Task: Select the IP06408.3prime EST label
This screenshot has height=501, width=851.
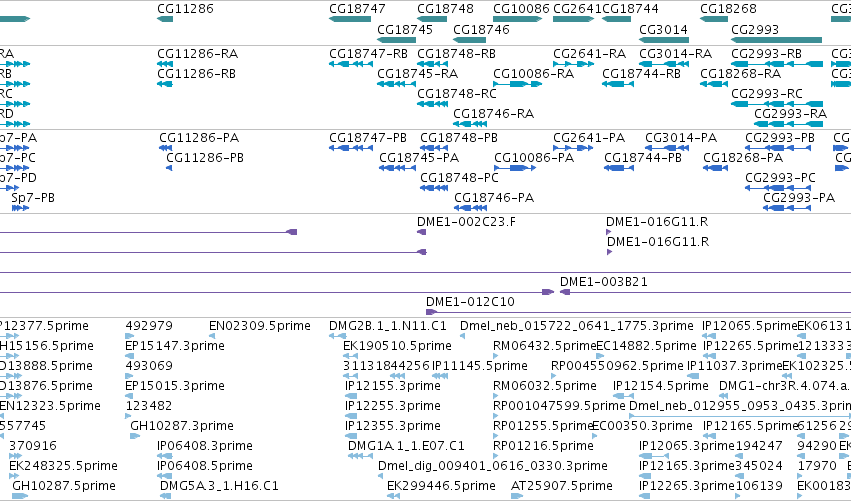Action: pos(205,447)
